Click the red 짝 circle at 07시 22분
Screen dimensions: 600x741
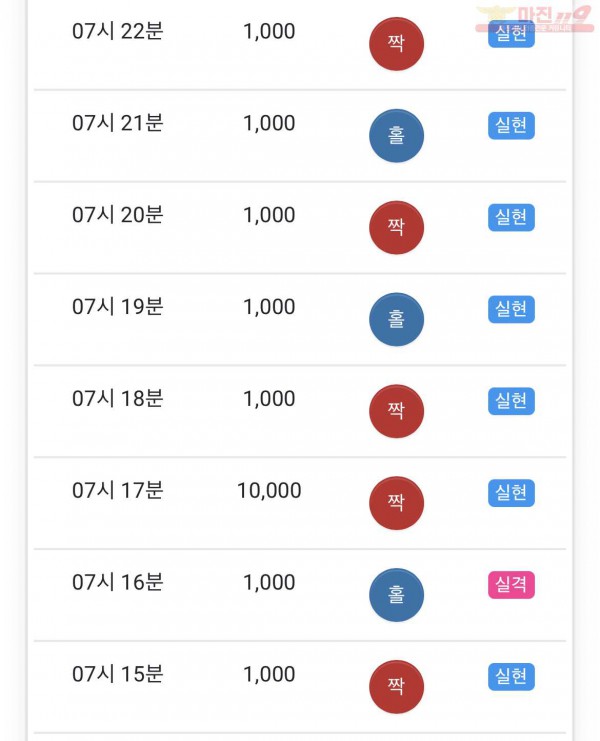pos(396,44)
